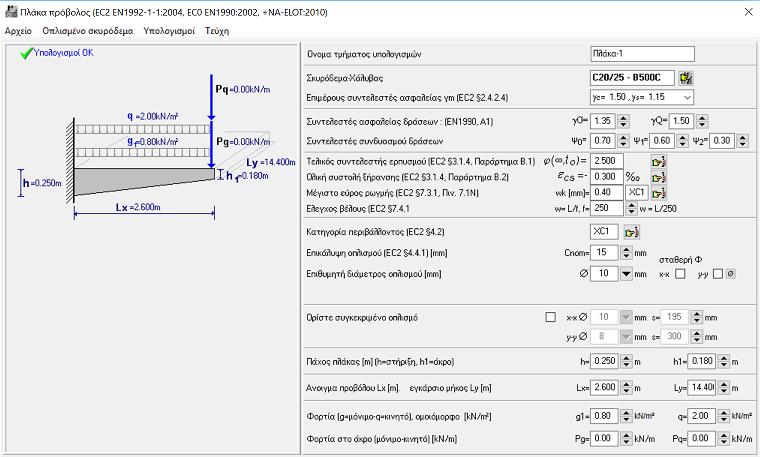Increase edge load Pg with up arrow
Screen dimensions: 760x457
pyautogui.click(x=626, y=435)
